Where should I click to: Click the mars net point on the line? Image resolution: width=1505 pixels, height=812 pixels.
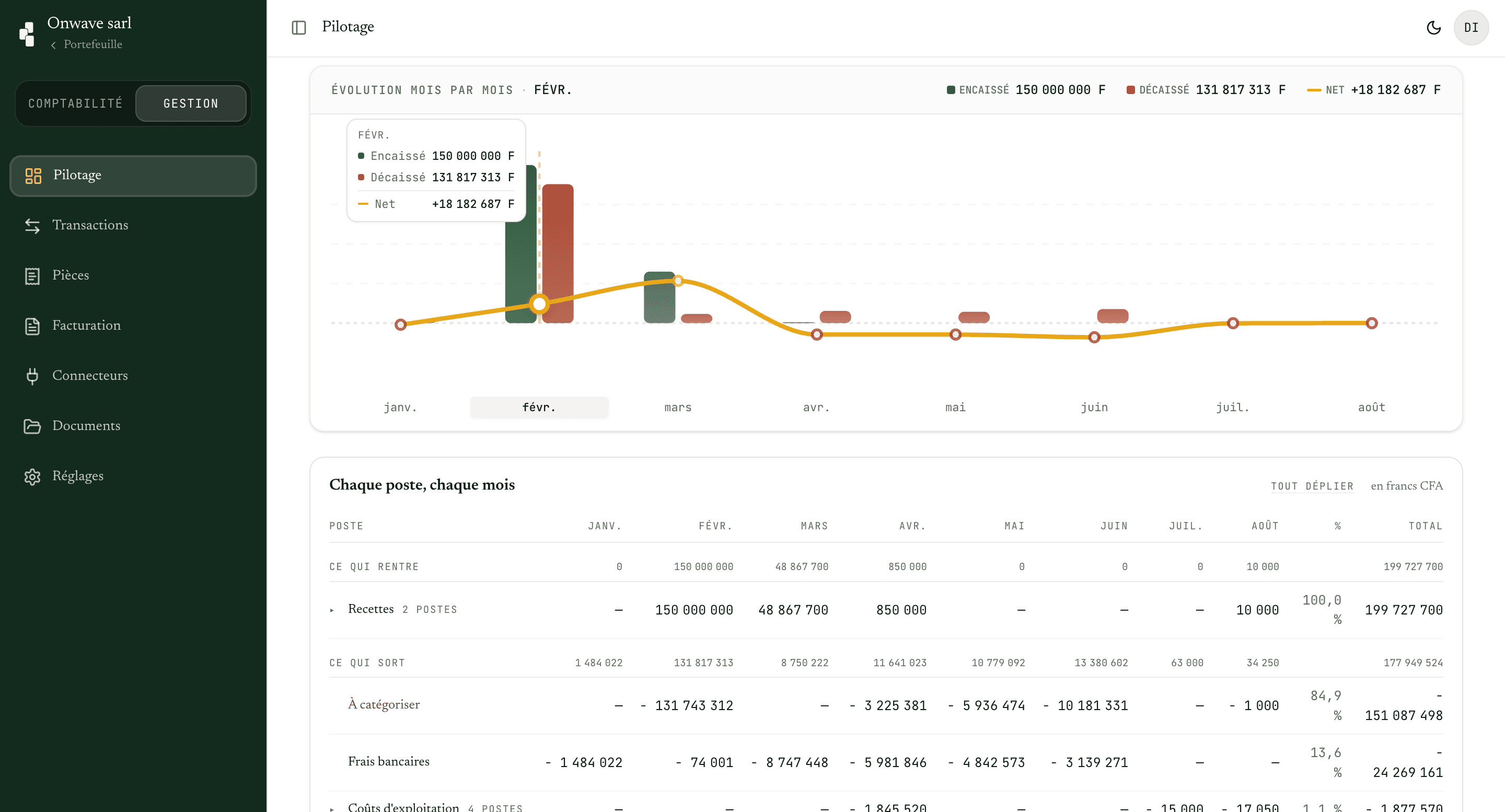pos(678,281)
